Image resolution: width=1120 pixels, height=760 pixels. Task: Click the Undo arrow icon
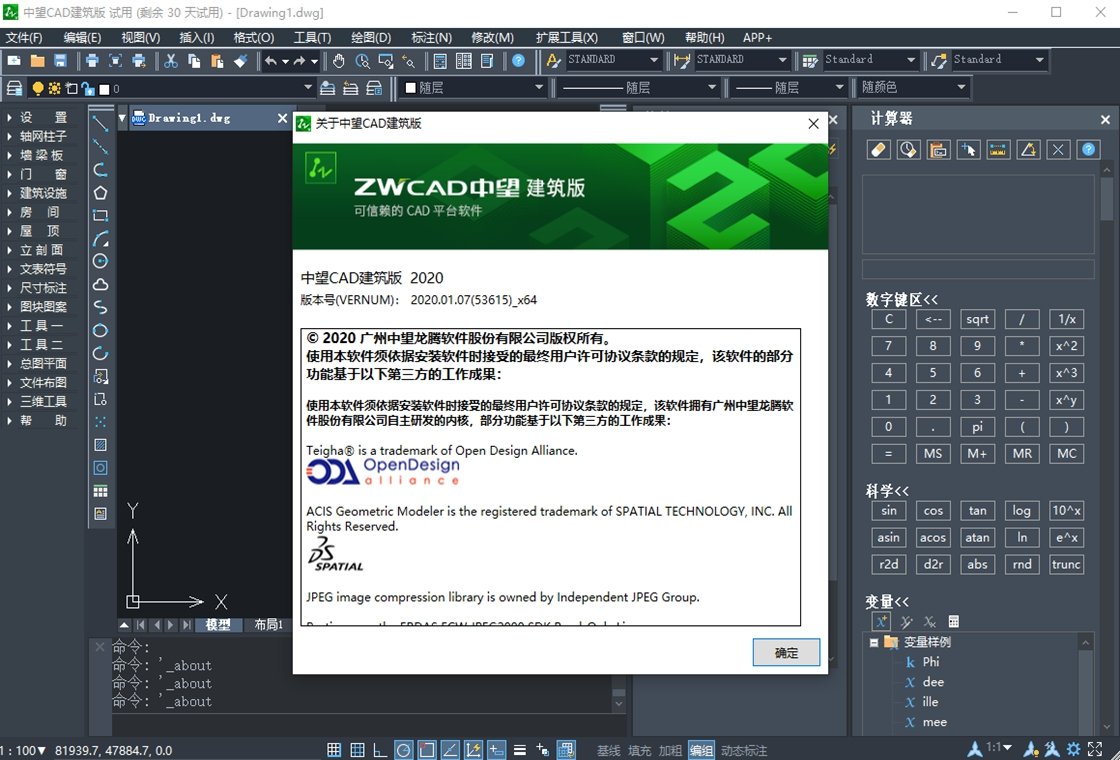coord(271,61)
